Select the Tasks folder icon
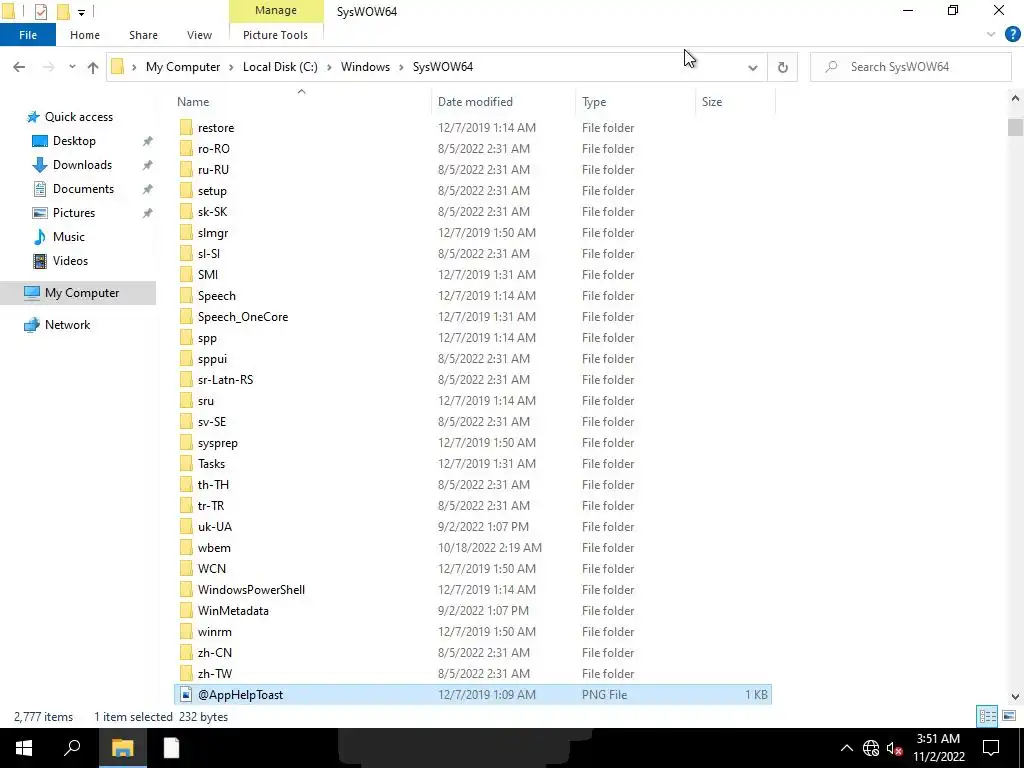Screen dimensions: 1024x768 point(186,464)
